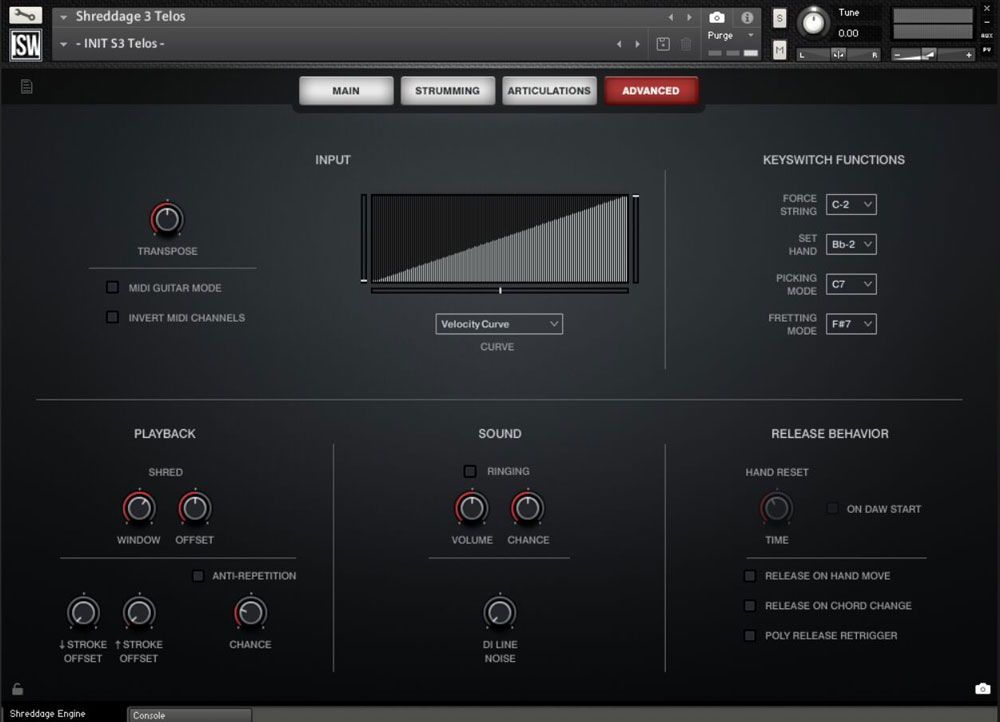
Task: Click the DI Line Noise knob
Action: click(499, 612)
